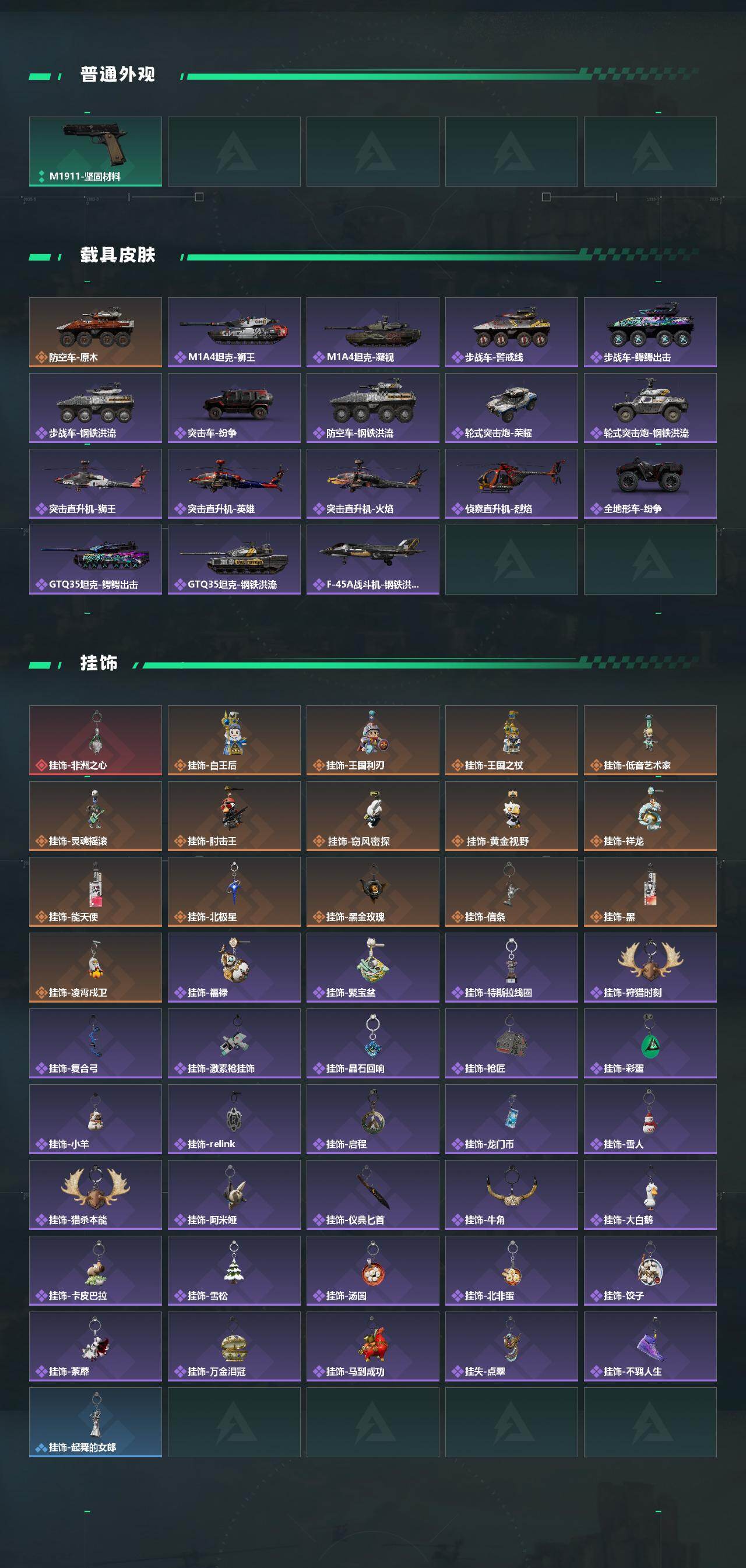Choose the M1A4坦克-狮王 tank skin
Screen dimensions: 746x1568
[x=234, y=332]
